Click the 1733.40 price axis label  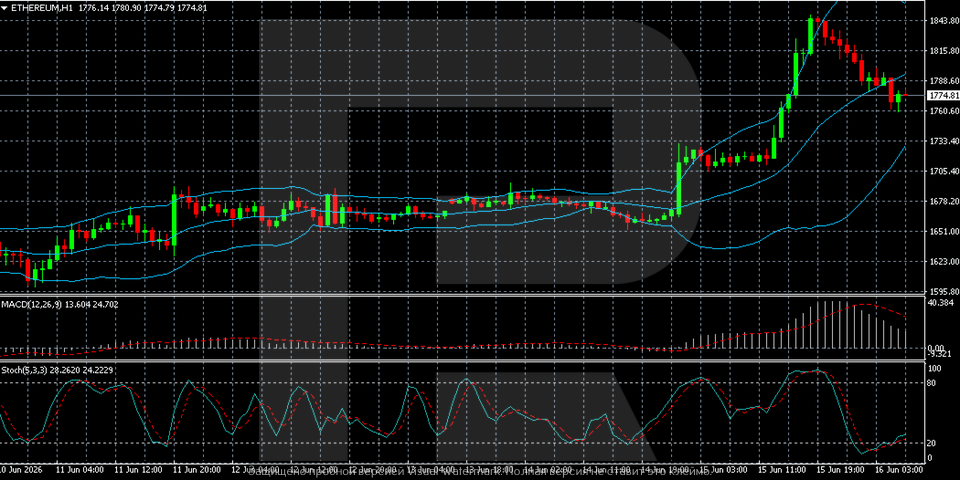pyautogui.click(x=943, y=141)
